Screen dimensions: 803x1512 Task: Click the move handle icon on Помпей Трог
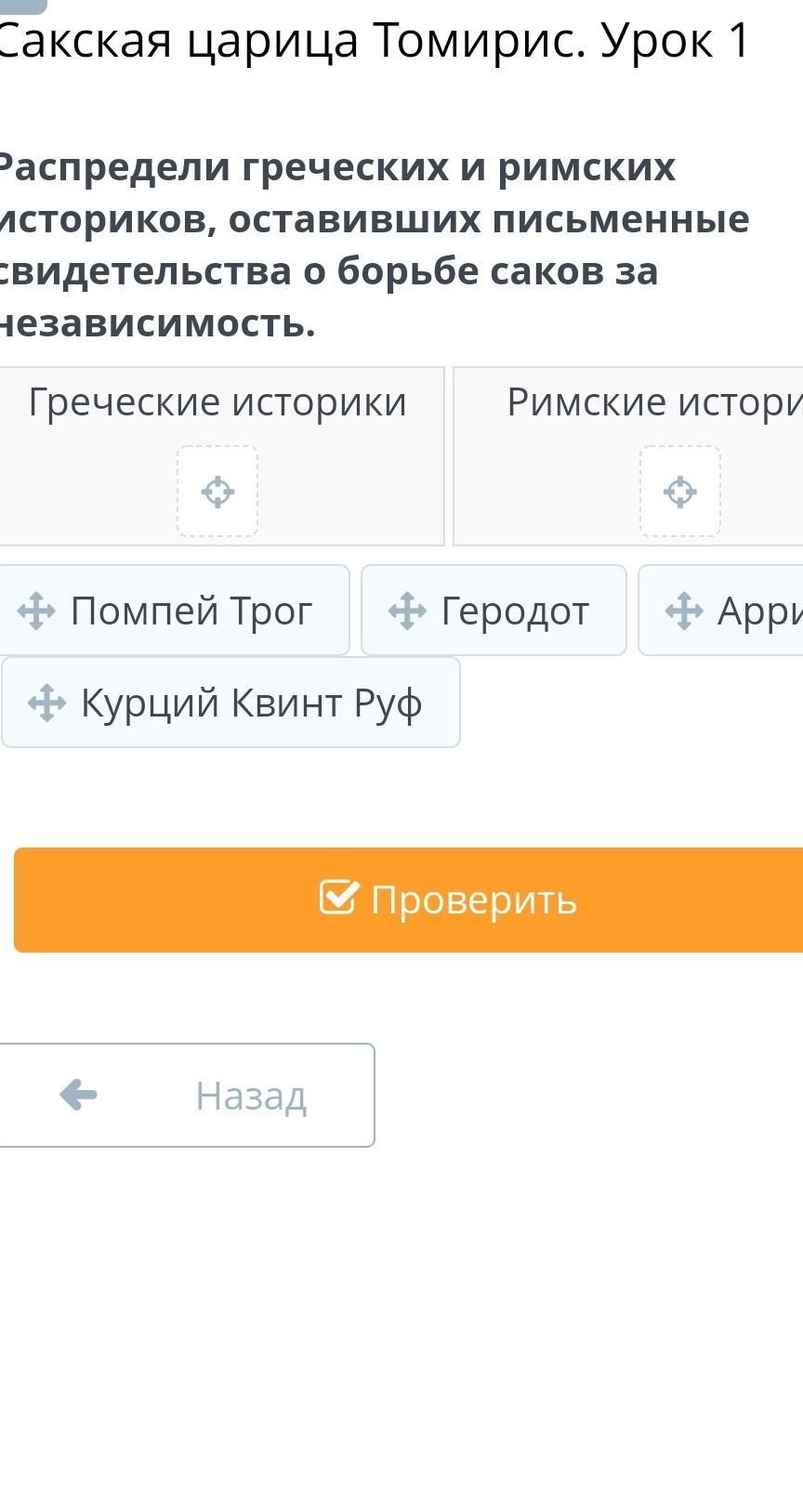click(36, 611)
